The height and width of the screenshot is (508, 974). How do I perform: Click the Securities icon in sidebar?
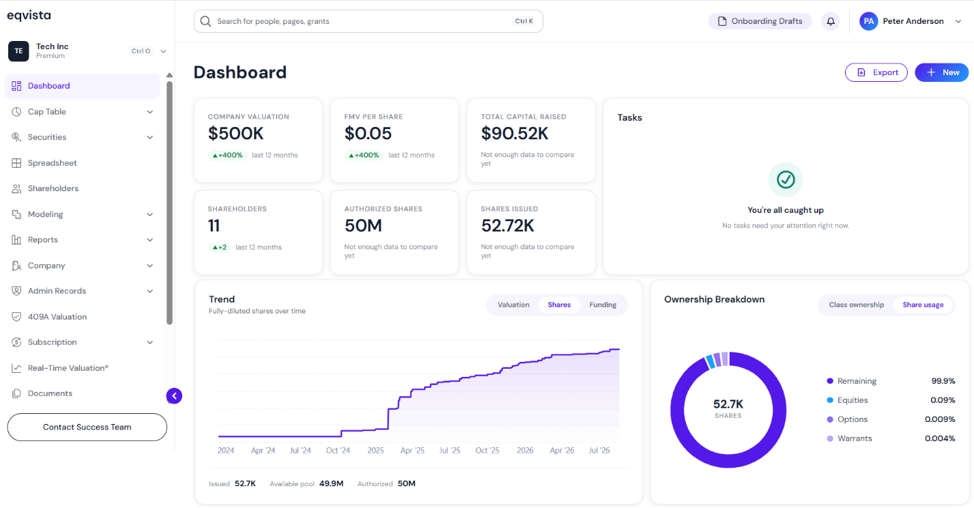click(16, 137)
